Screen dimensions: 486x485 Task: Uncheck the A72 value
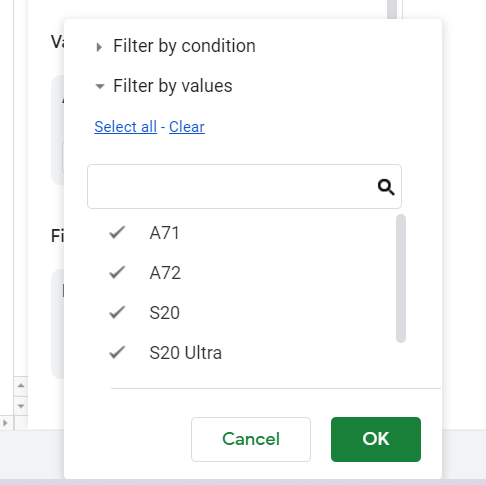tap(117, 272)
